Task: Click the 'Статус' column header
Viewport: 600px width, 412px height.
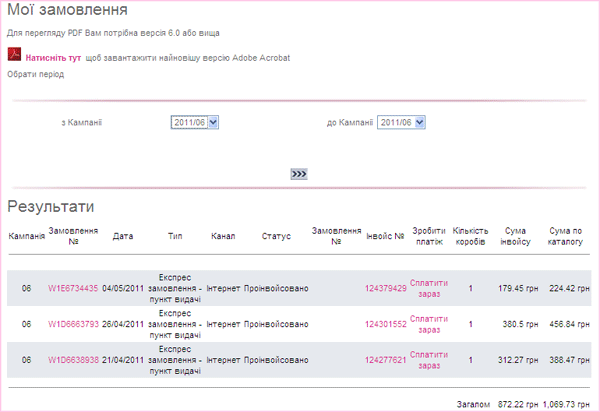Action: 276,236
